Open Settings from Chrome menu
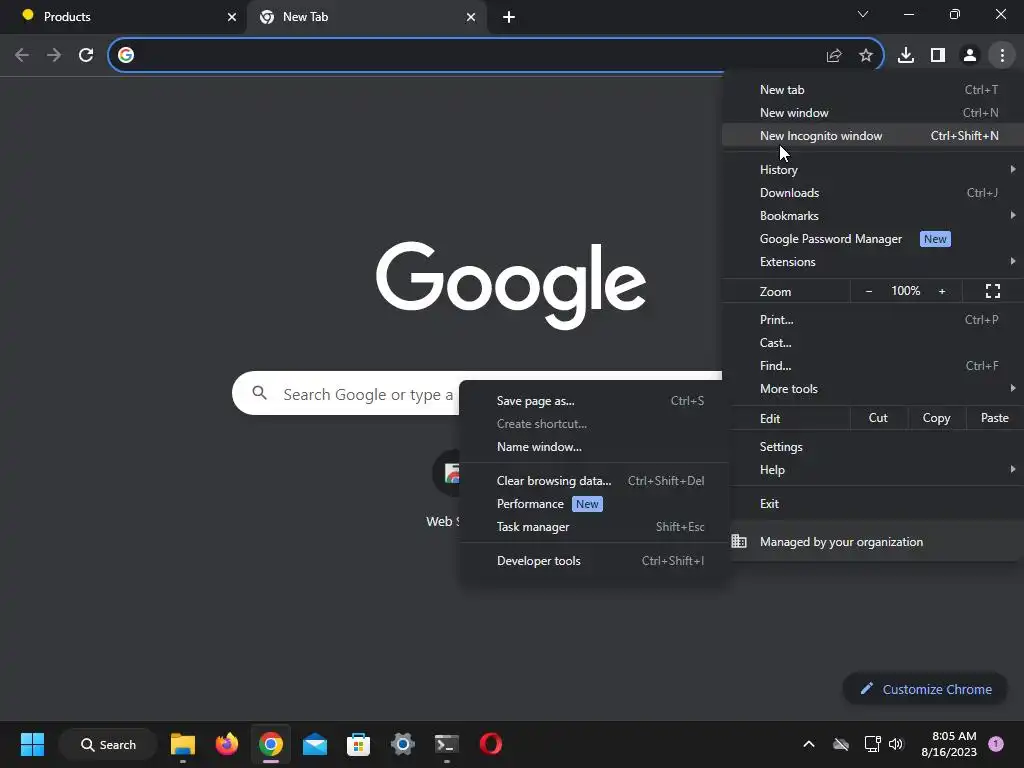The height and width of the screenshot is (768, 1024). (872, 447)
